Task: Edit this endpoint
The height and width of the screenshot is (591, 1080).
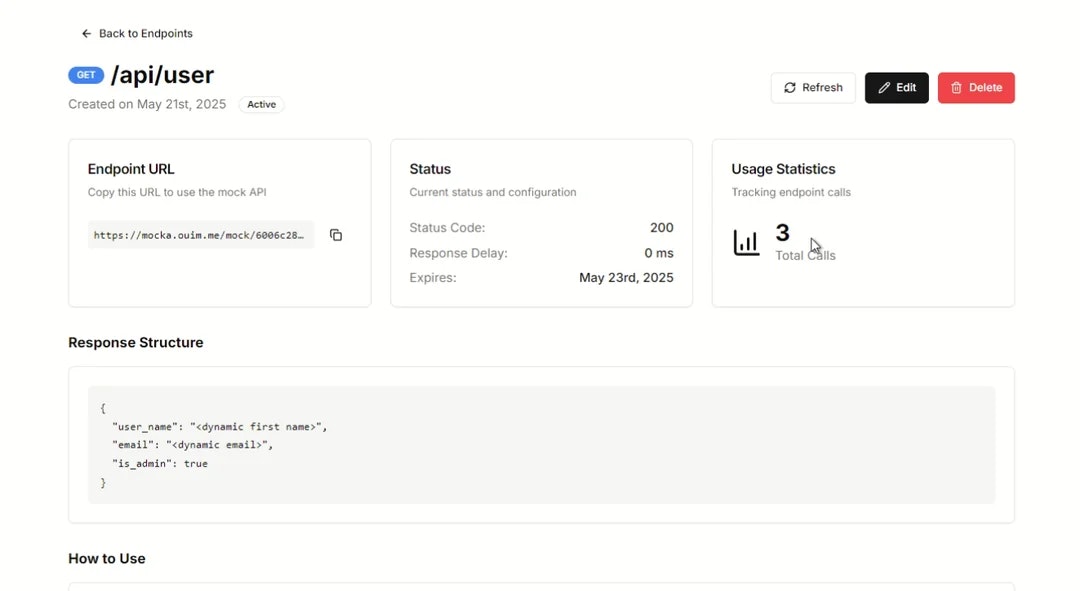Action: pos(896,87)
